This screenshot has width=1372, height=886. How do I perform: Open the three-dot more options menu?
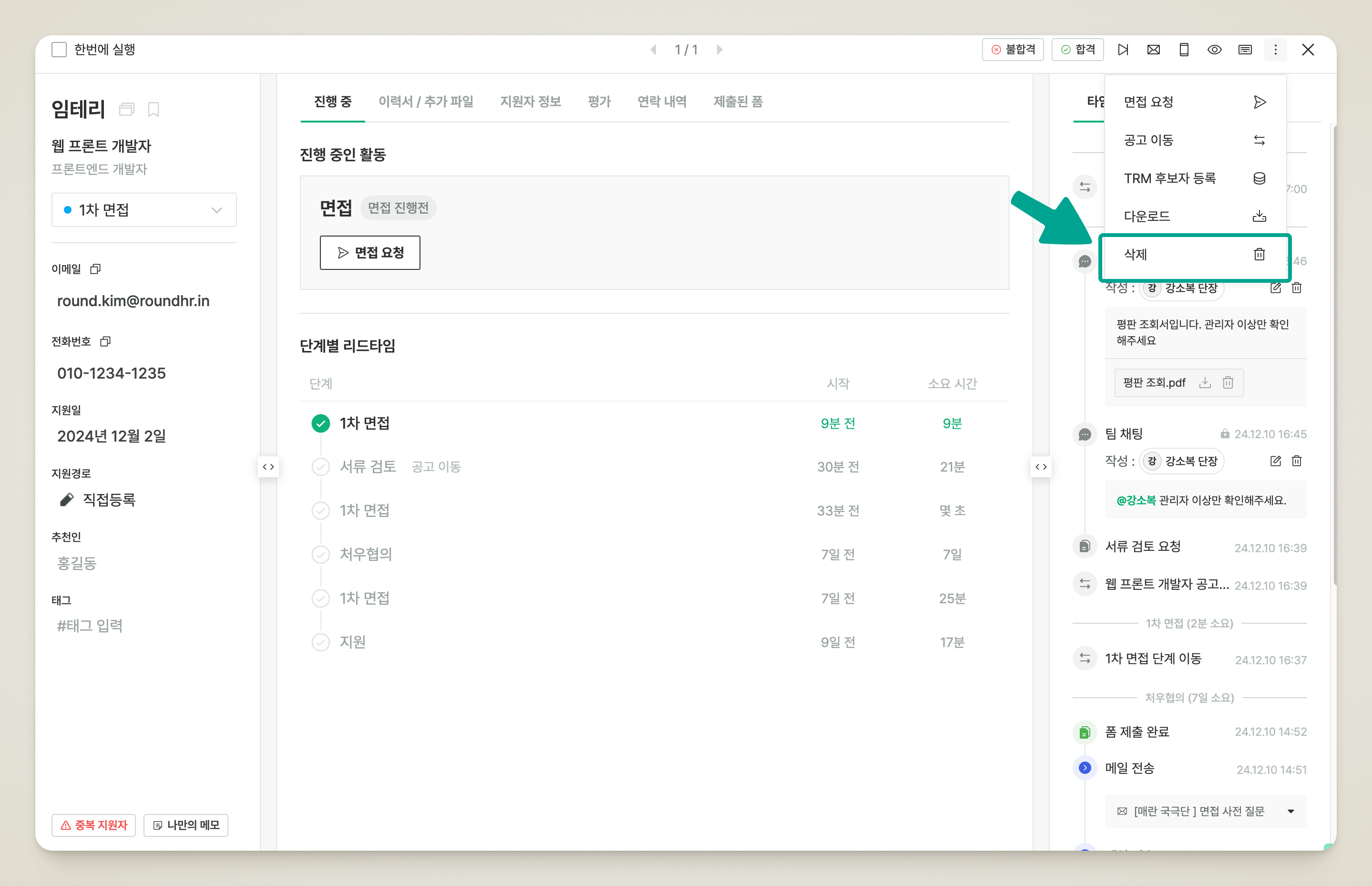click(x=1275, y=50)
